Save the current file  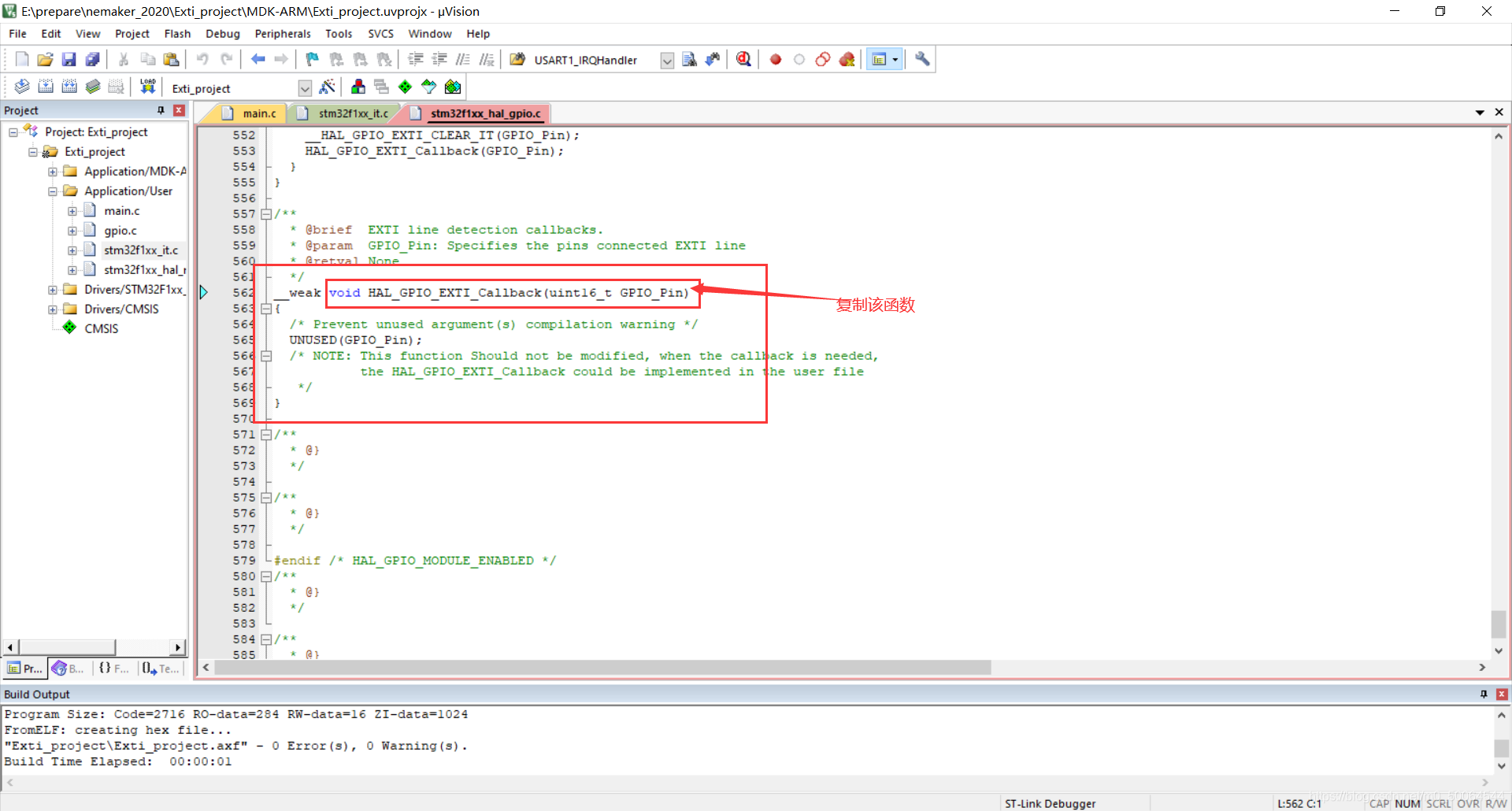69,59
